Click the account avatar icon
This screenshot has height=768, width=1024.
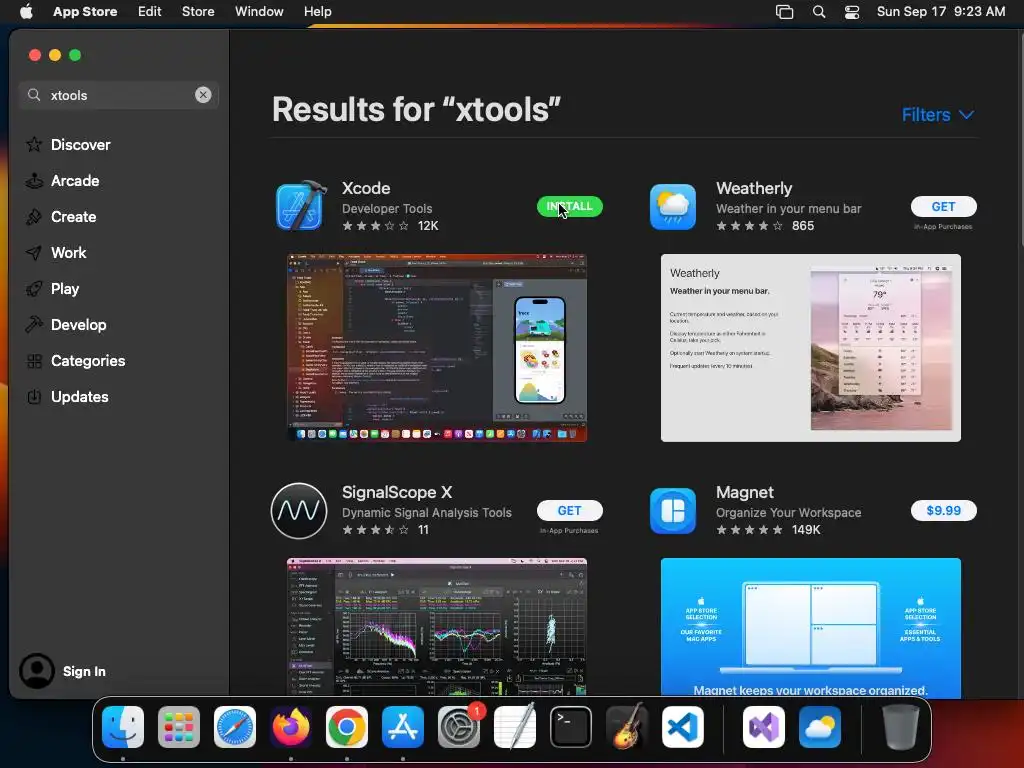[x=37, y=671]
